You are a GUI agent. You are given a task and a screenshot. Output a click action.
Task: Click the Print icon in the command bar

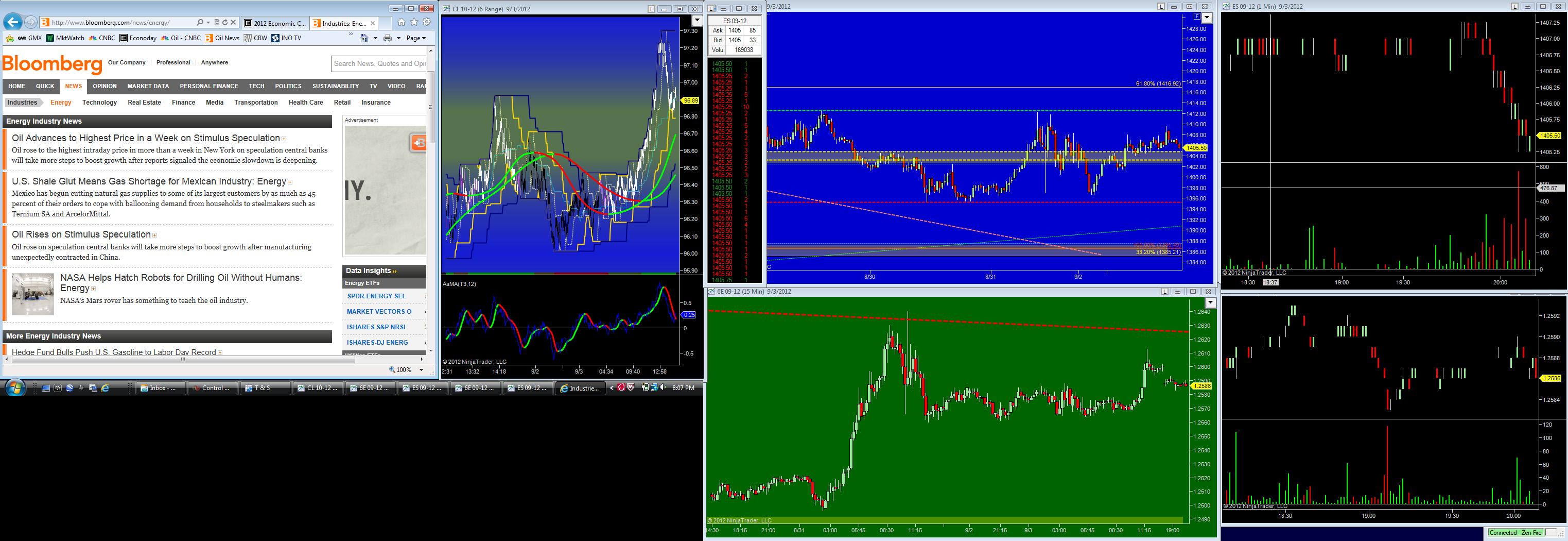tap(388, 38)
